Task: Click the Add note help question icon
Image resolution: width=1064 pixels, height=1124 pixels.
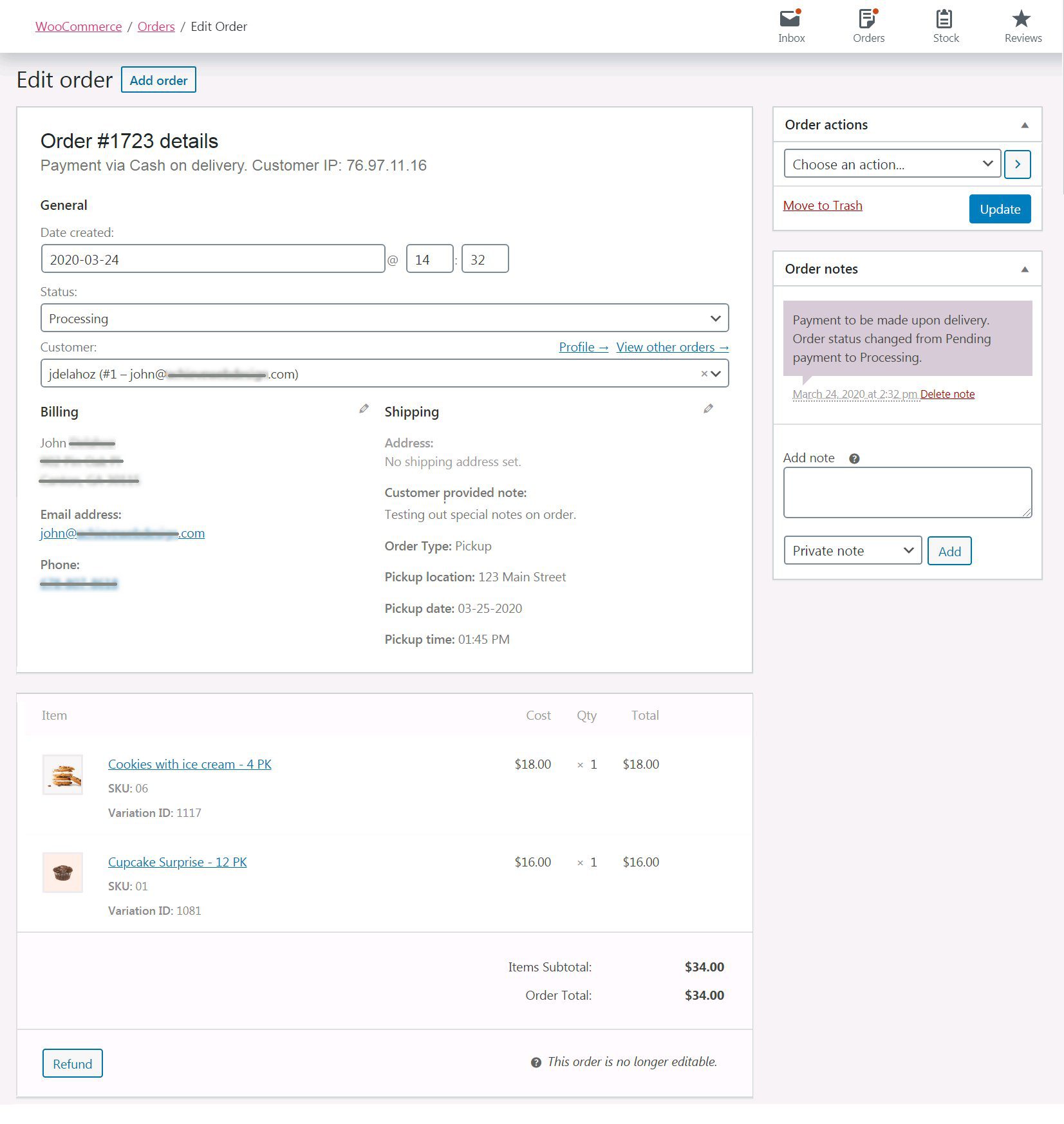Action: click(x=854, y=458)
